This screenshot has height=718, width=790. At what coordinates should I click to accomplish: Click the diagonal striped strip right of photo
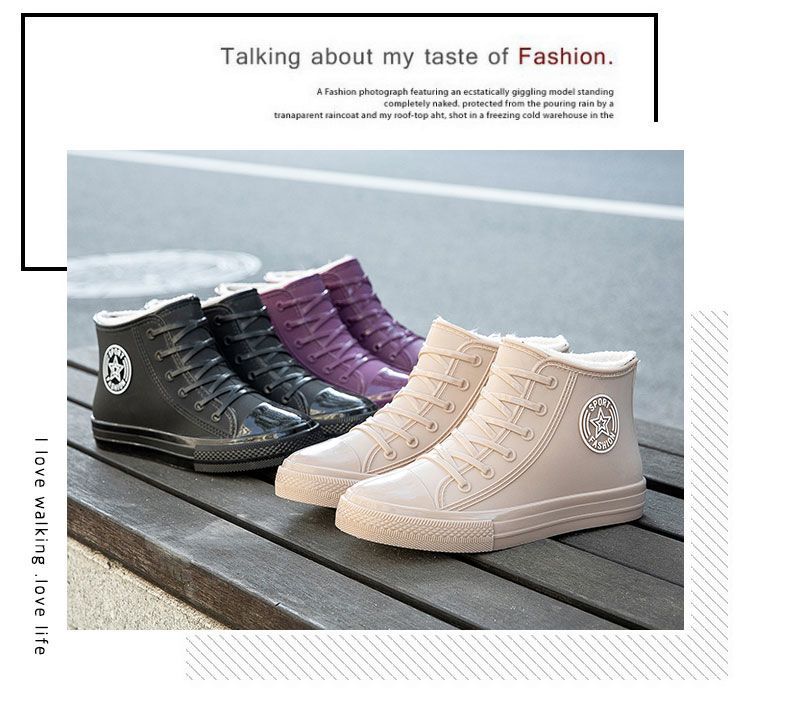[709, 471]
